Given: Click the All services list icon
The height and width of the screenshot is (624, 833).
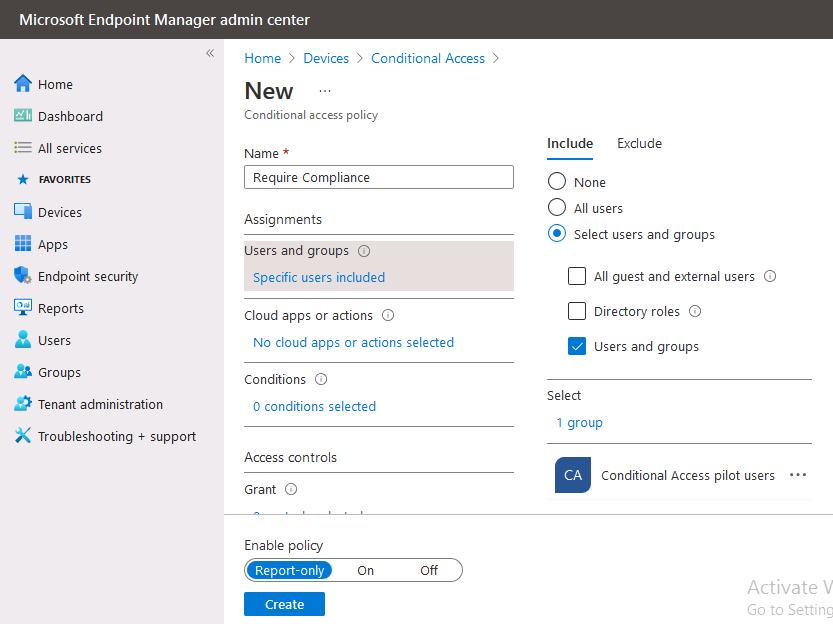Looking at the screenshot, I should tap(23, 148).
